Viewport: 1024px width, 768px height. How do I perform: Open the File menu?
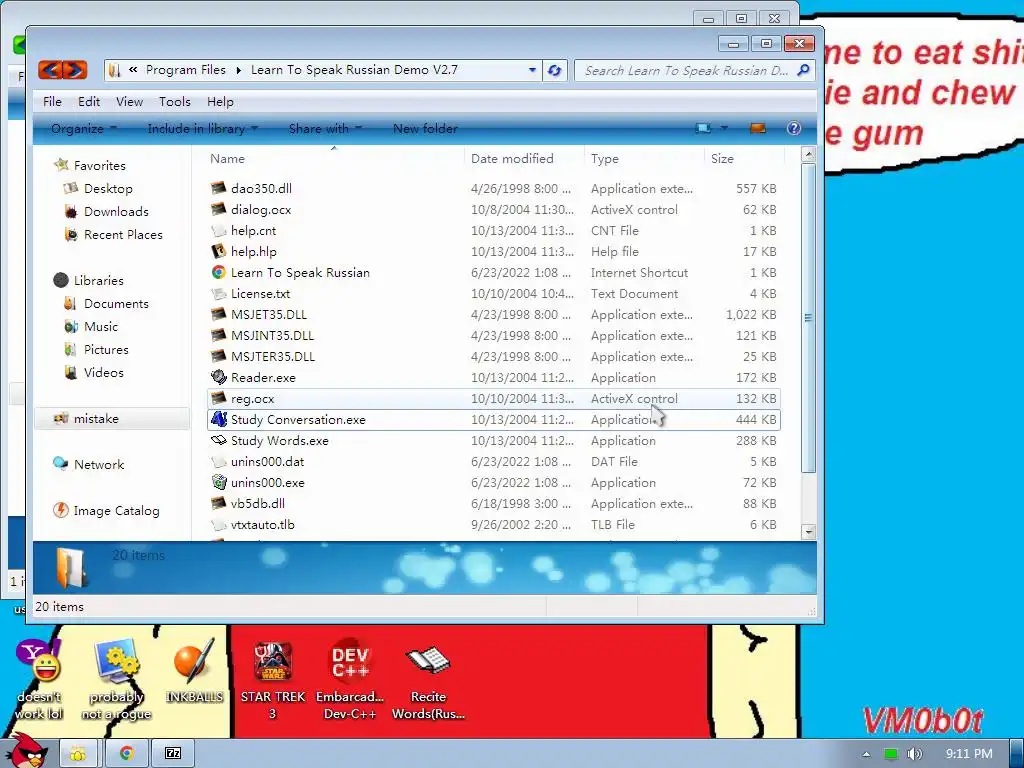(x=52, y=102)
